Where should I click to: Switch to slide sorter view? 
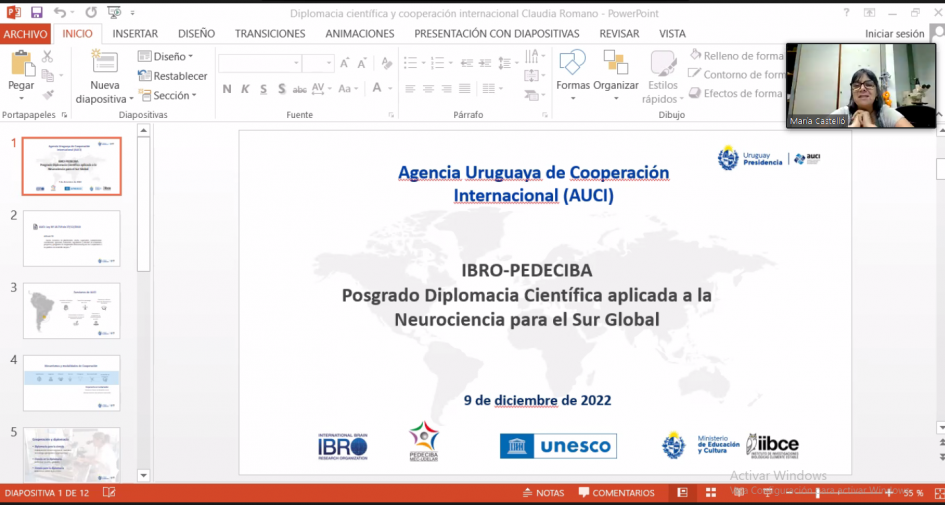click(x=711, y=492)
